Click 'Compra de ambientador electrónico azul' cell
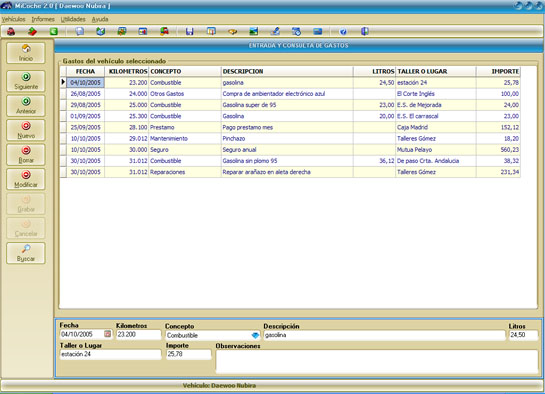 click(x=287, y=94)
